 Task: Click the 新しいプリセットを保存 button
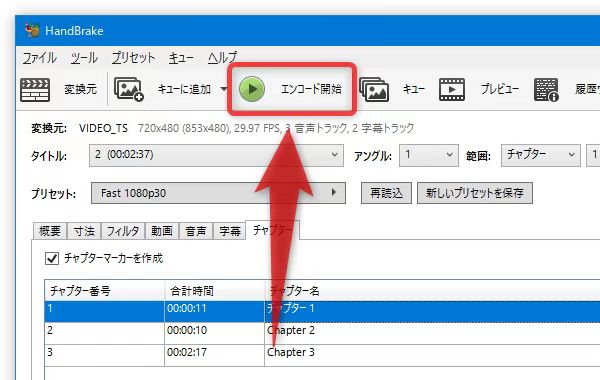coord(475,193)
